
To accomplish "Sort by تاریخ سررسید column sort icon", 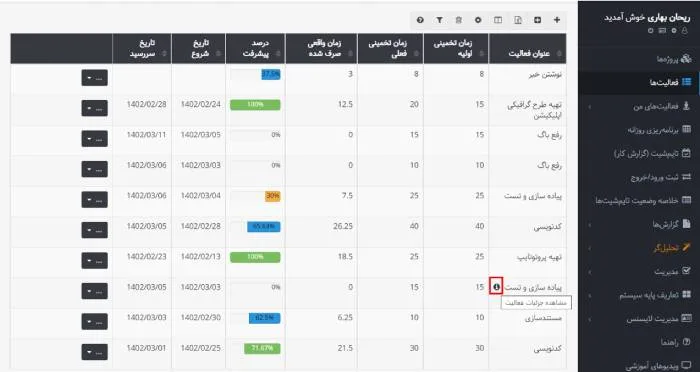I will [164, 54].
